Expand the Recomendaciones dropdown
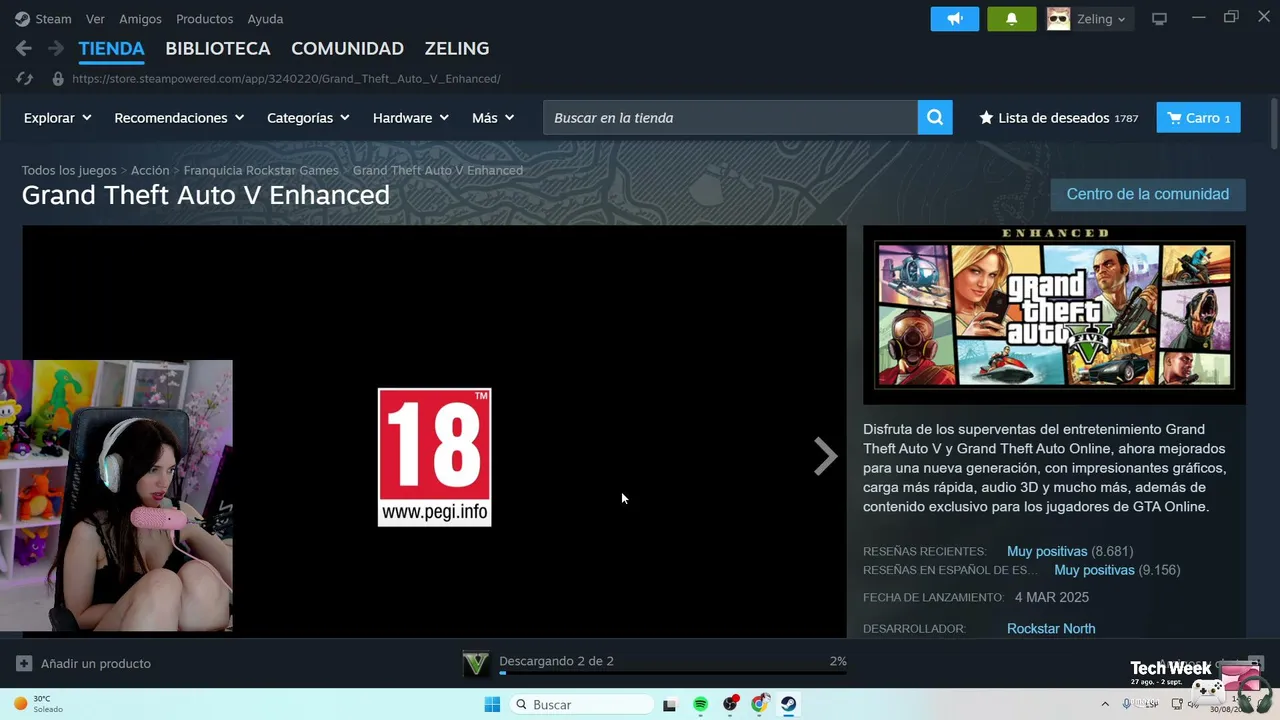This screenshot has height=720, width=1280. [x=179, y=118]
